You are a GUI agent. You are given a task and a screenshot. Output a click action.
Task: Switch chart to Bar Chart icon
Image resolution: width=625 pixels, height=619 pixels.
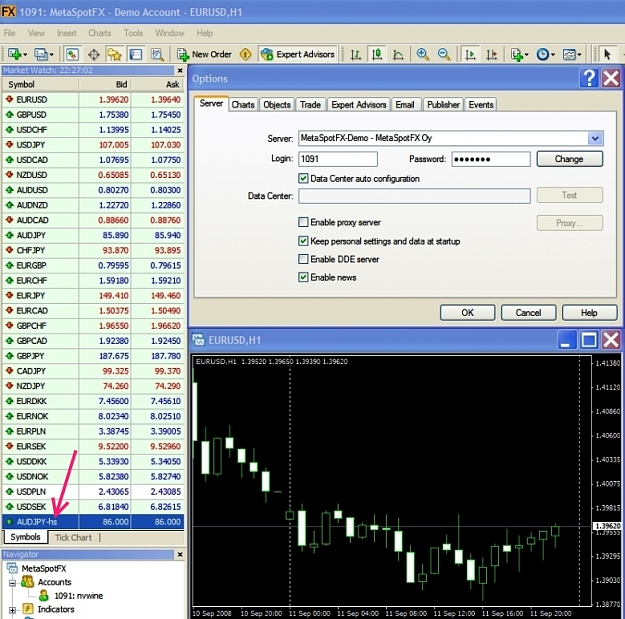coord(356,54)
